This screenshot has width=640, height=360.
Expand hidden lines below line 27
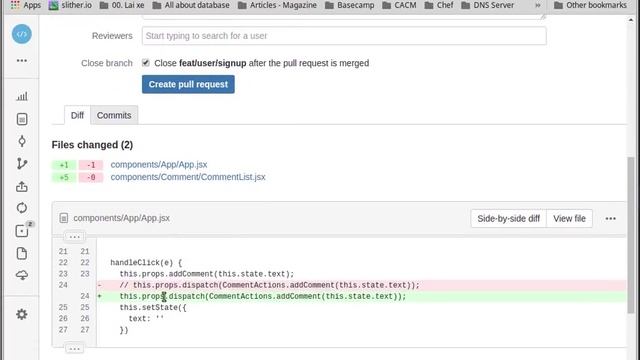click(x=74, y=349)
